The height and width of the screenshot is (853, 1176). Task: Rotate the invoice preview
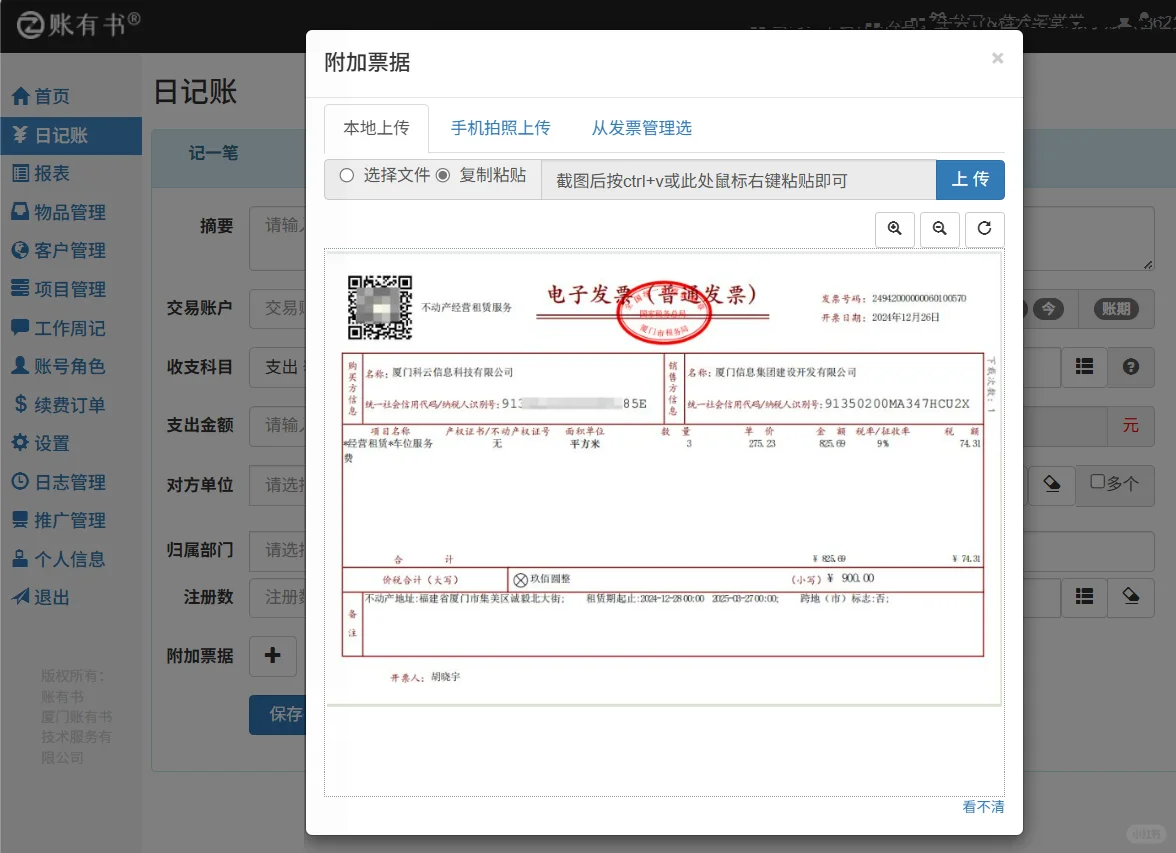[984, 229]
